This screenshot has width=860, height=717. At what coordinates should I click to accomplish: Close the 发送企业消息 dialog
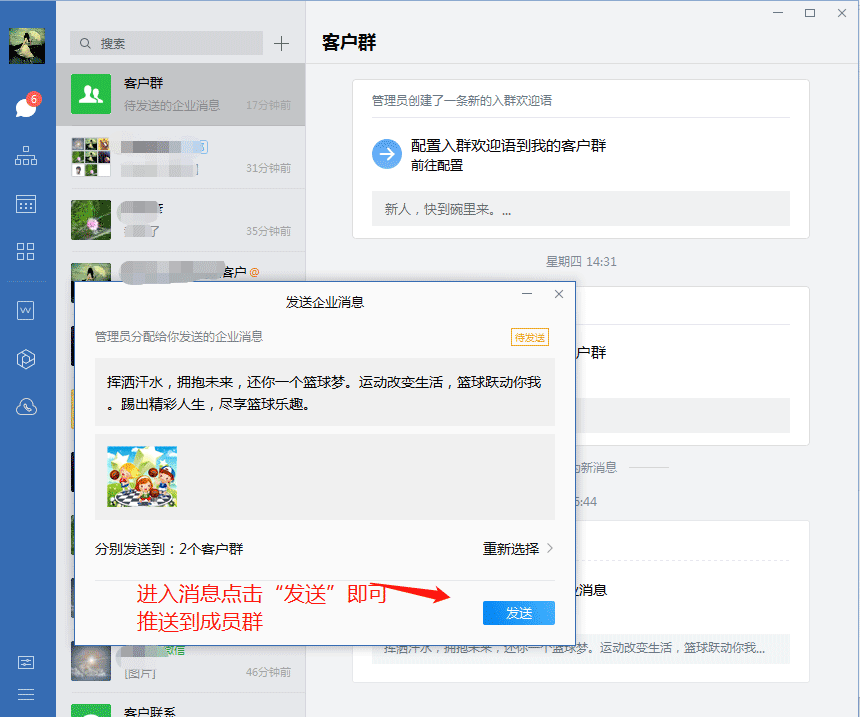point(559,294)
